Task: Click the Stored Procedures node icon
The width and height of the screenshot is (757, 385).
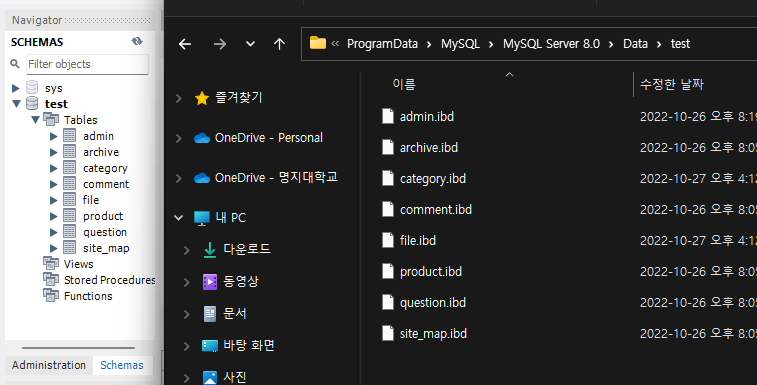Action: pos(51,279)
